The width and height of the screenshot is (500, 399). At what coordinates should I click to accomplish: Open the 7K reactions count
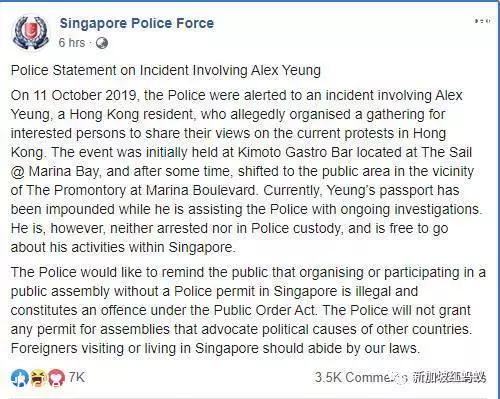pyautogui.click(x=77, y=377)
